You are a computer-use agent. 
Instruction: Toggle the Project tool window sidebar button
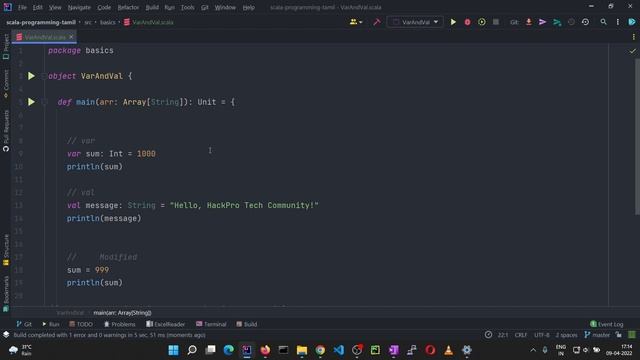(6, 47)
